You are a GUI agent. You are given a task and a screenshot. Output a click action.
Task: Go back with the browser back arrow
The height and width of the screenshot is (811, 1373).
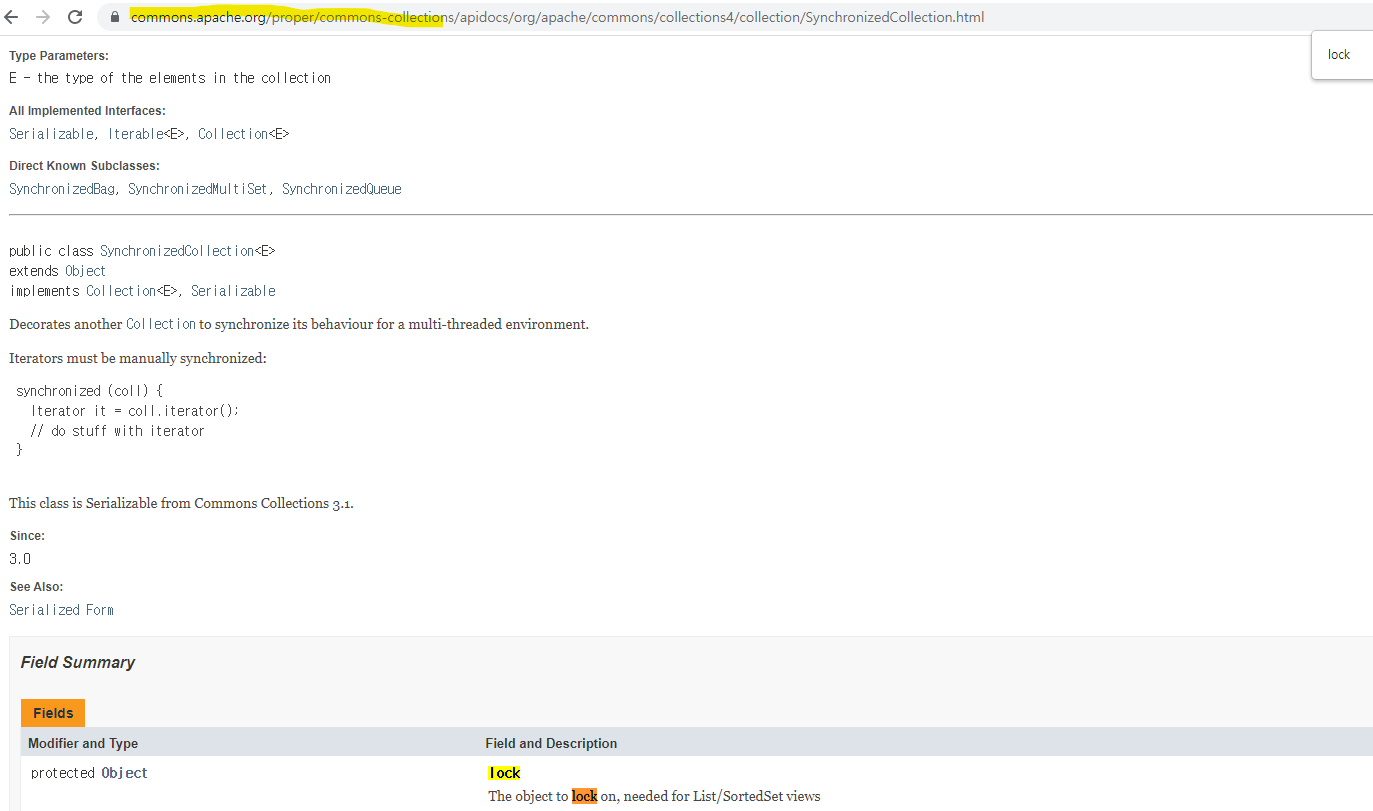[x=12, y=17]
